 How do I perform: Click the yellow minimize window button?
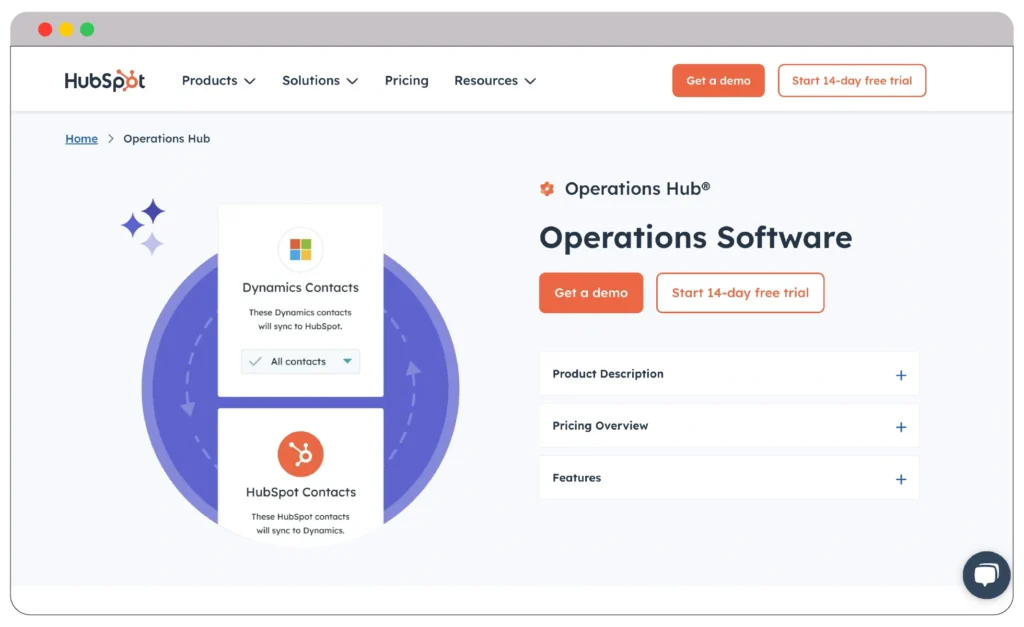pyautogui.click(x=66, y=29)
